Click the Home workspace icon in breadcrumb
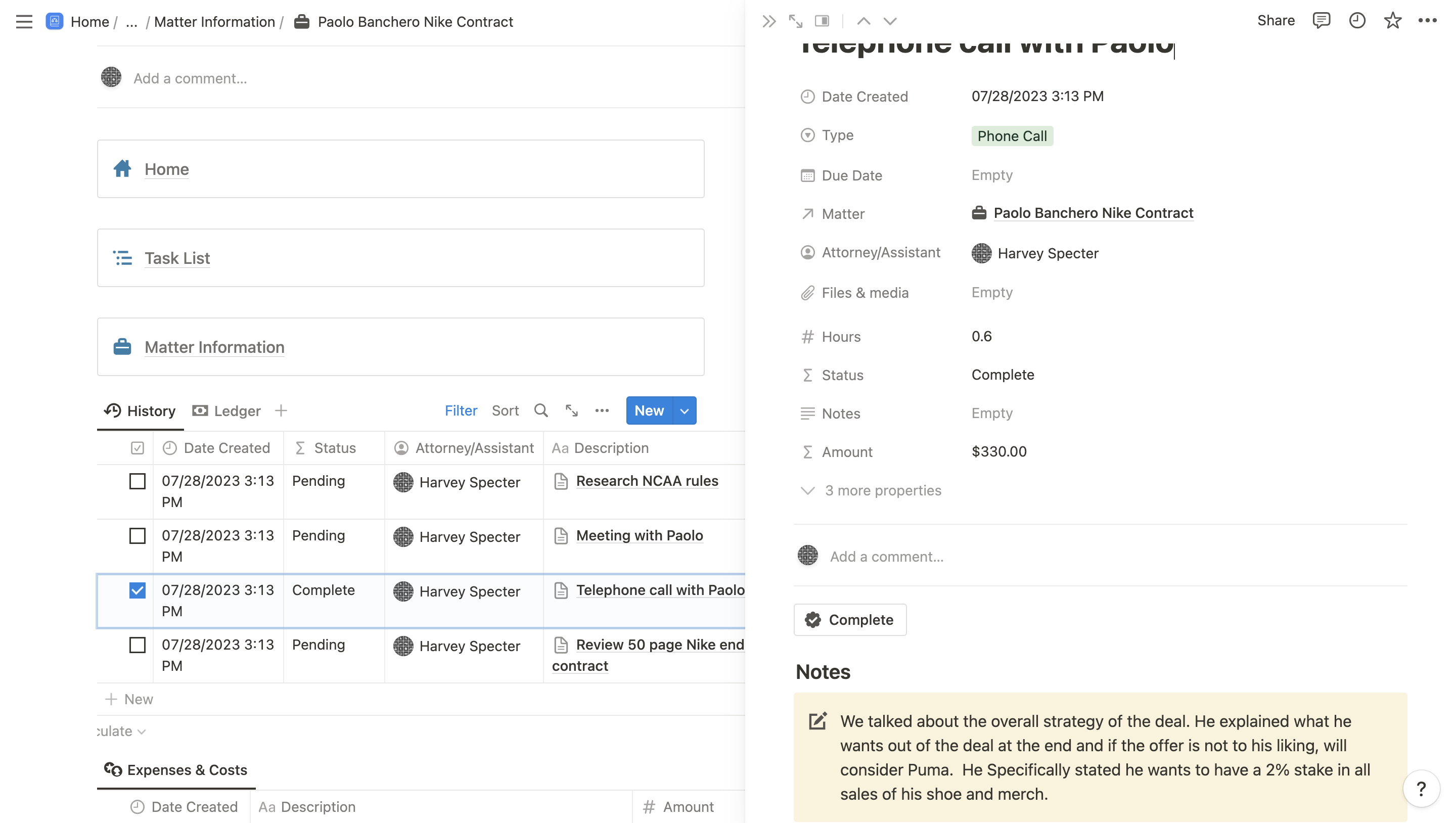Viewport: 1456px width, 823px height. point(54,21)
